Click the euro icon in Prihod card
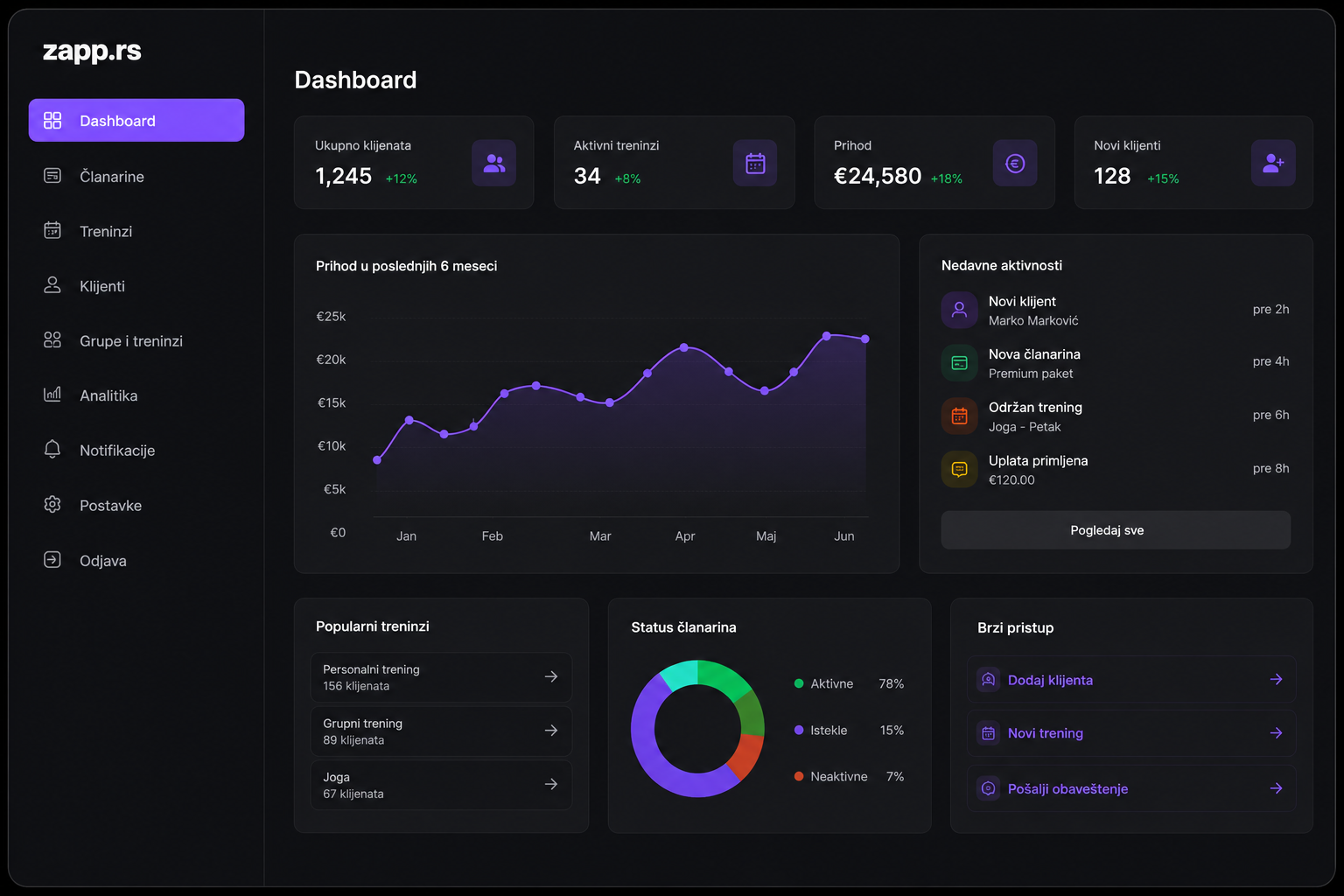This screenshot has width=1344, height=896. (1015, 163)
